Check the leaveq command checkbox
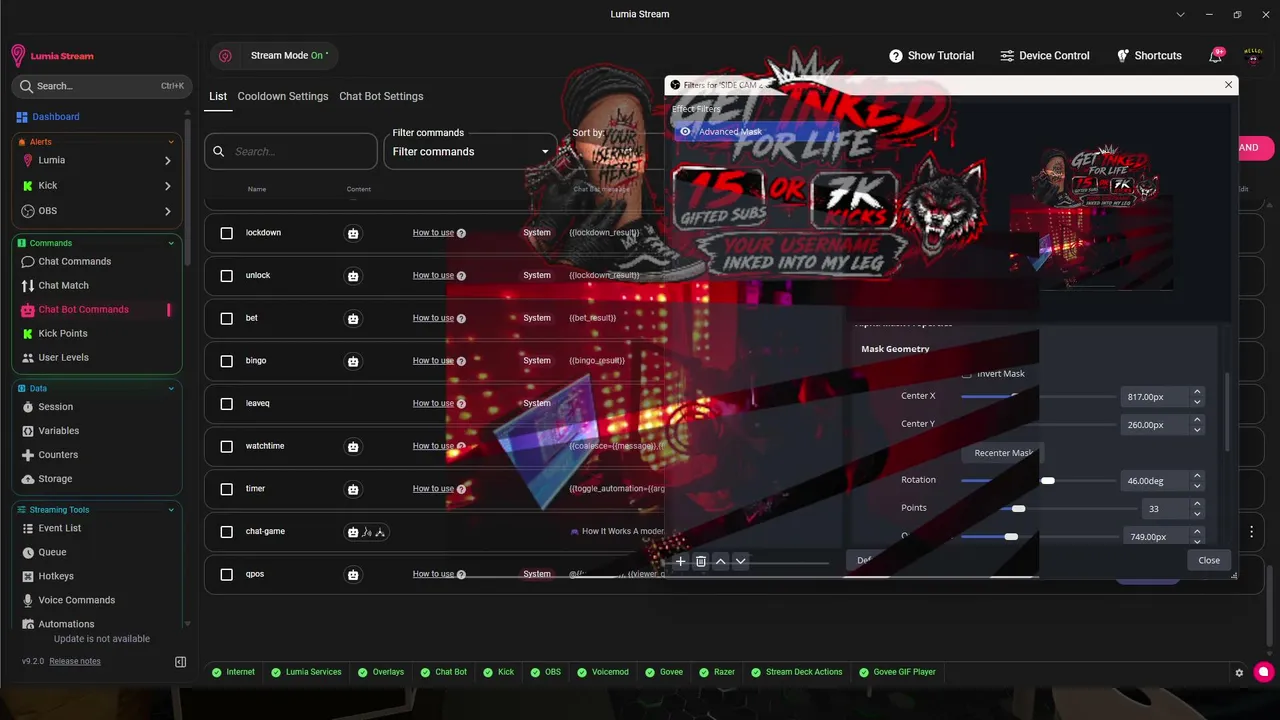 [226, 404]
